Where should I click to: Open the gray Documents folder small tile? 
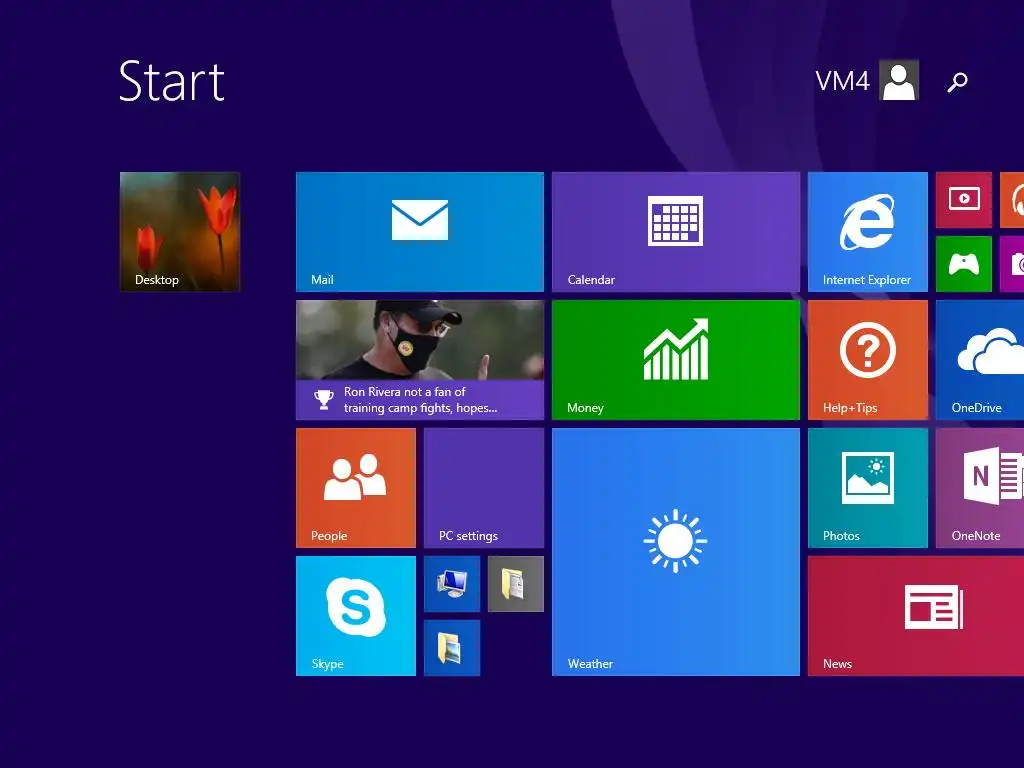515,584
